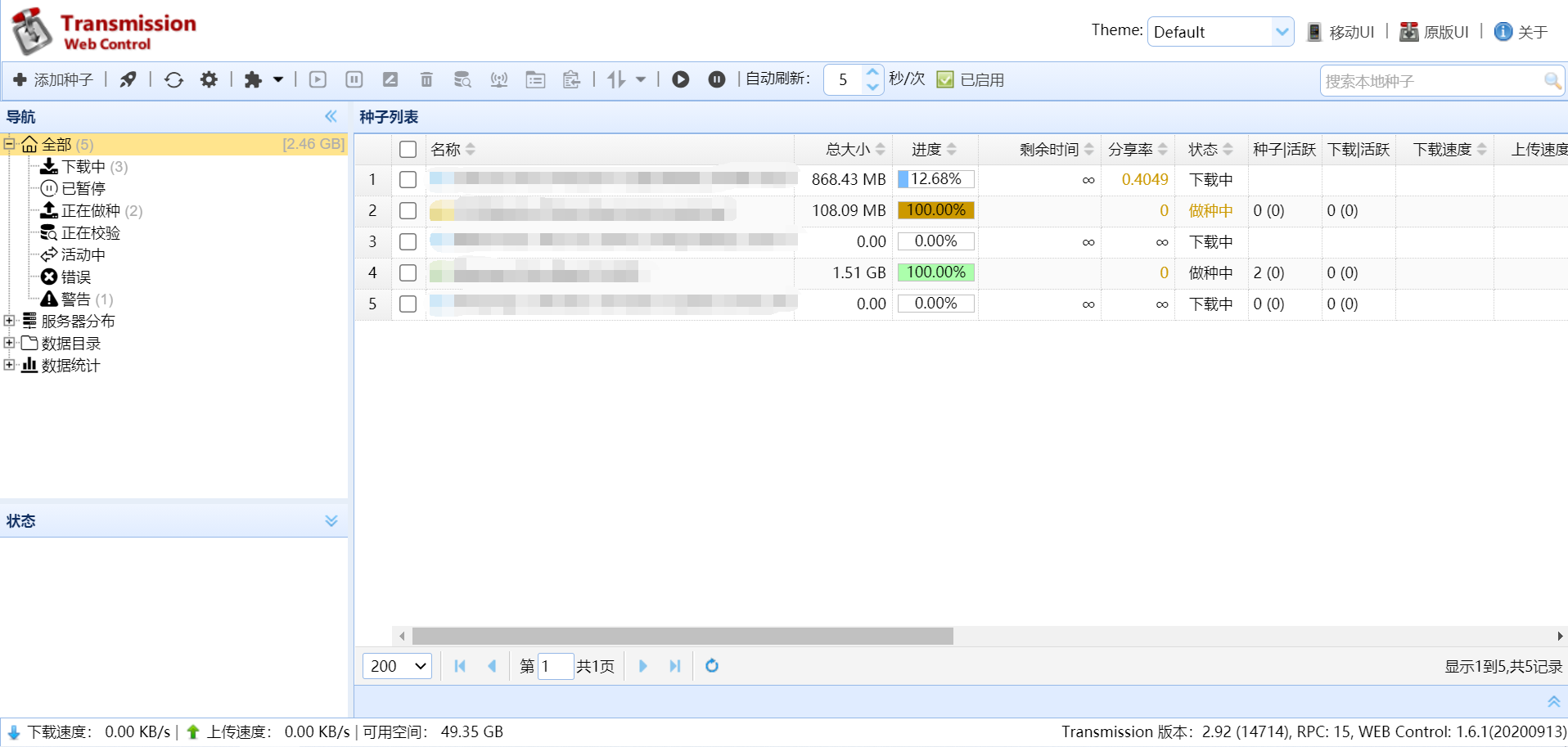The height and width of the screenshot is (747, 1568).
Task: Open the page size 200 dropdown
Action: pos(397,666)
